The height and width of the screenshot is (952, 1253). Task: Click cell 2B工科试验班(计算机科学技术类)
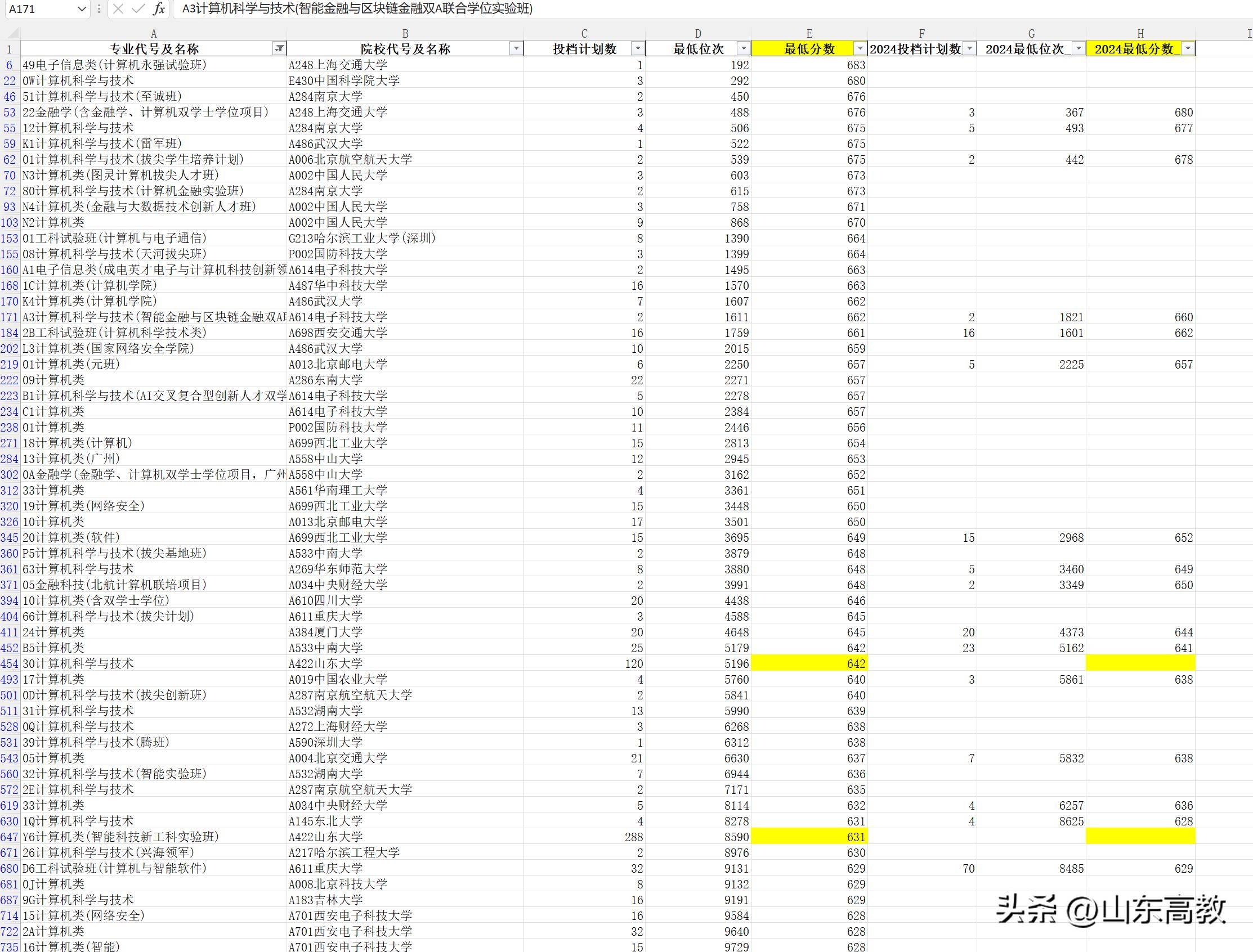(x=154, y=333)
